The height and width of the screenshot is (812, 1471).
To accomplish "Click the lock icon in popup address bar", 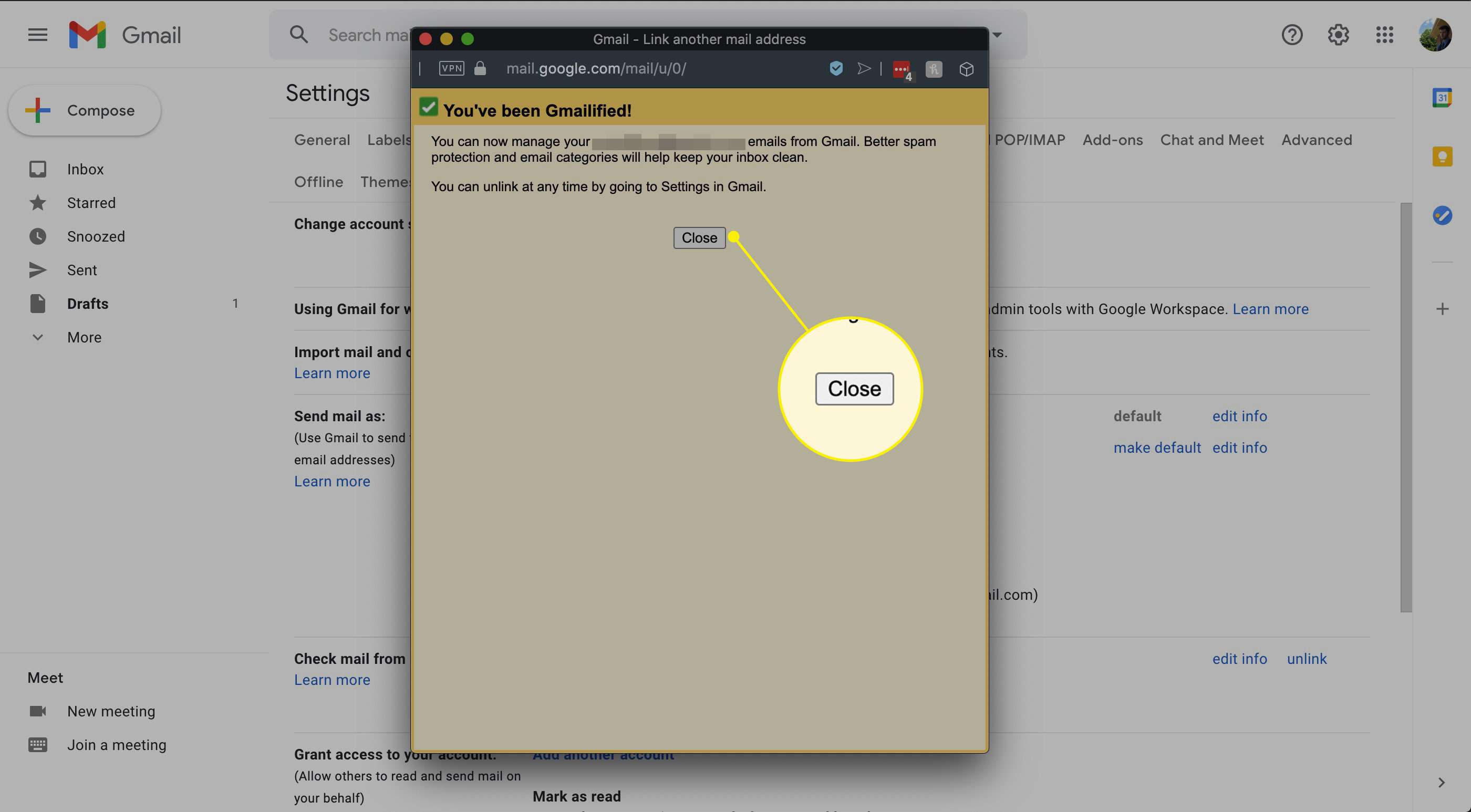I will pos(480,68).
